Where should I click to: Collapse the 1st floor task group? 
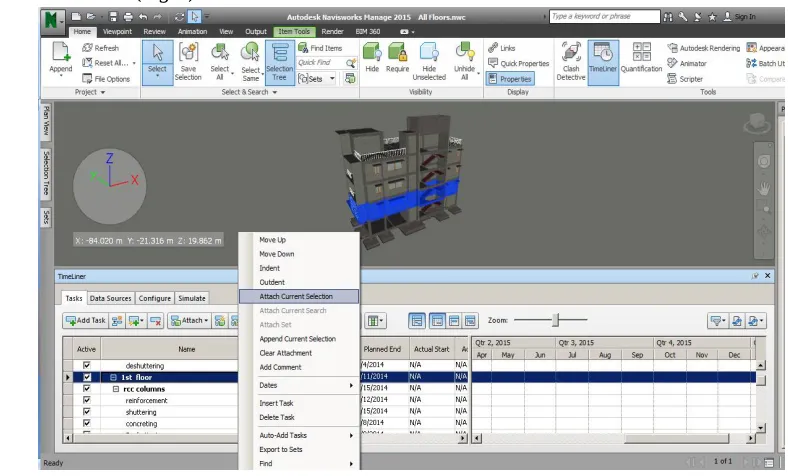pos(113,377)
